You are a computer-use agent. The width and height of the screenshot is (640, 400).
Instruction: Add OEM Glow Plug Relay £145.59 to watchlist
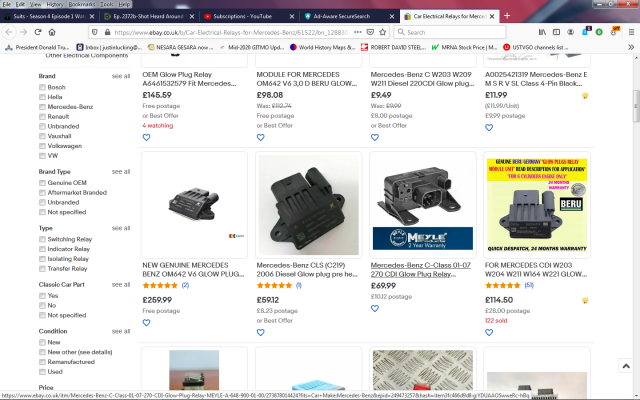point(146,138)
